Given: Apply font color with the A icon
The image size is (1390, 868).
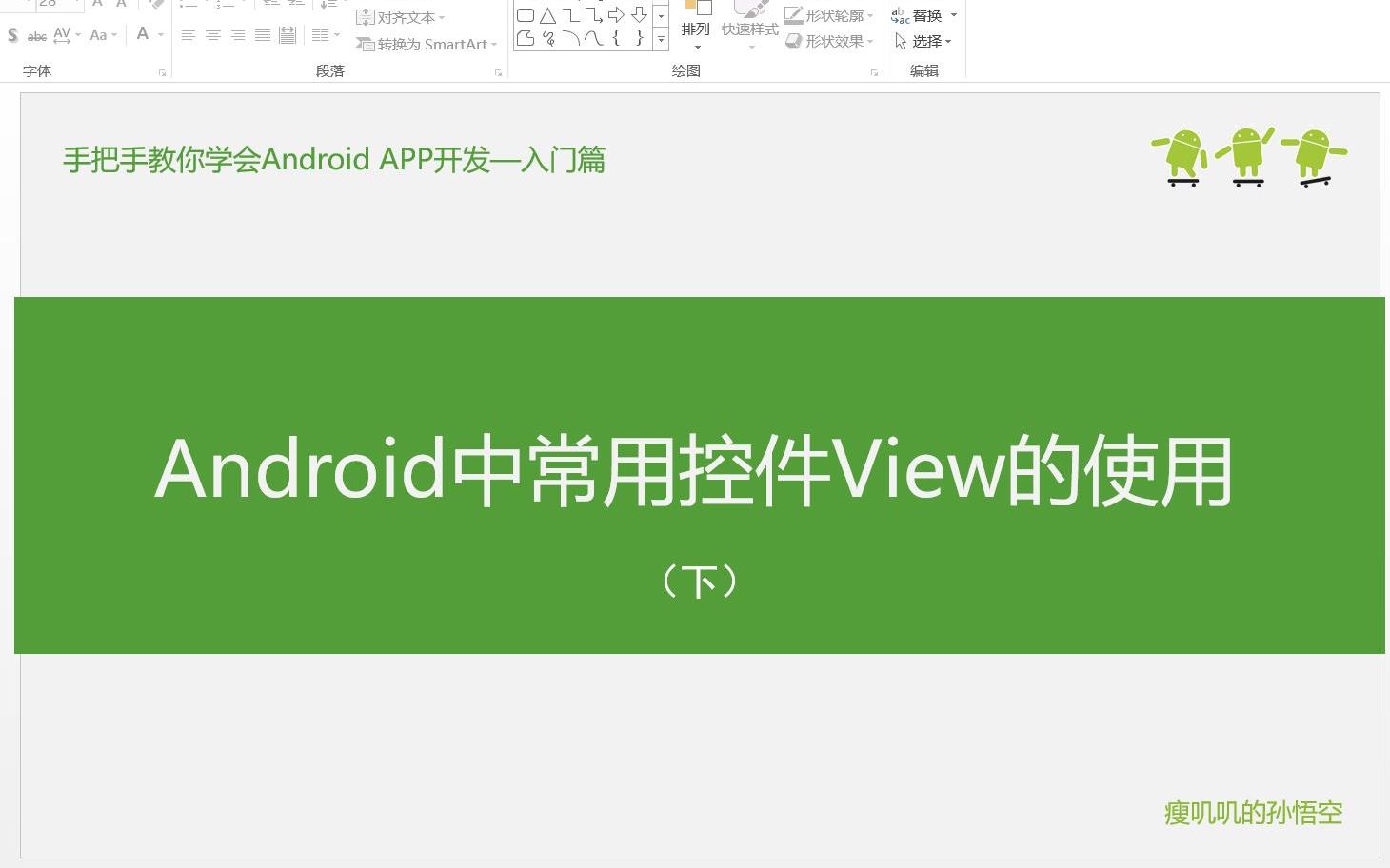Looking at the screenshot, I should coord(143,34).
